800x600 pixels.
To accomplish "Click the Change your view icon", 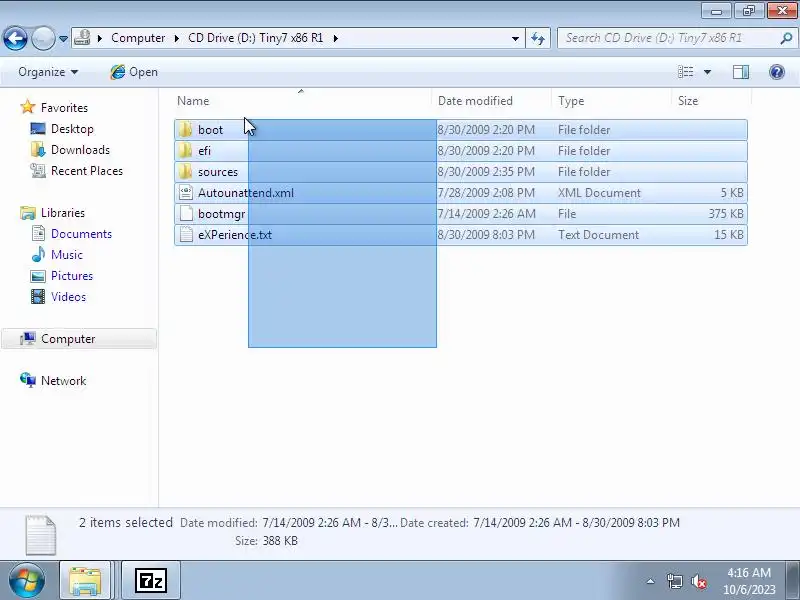I will click(x=685, y=72).
